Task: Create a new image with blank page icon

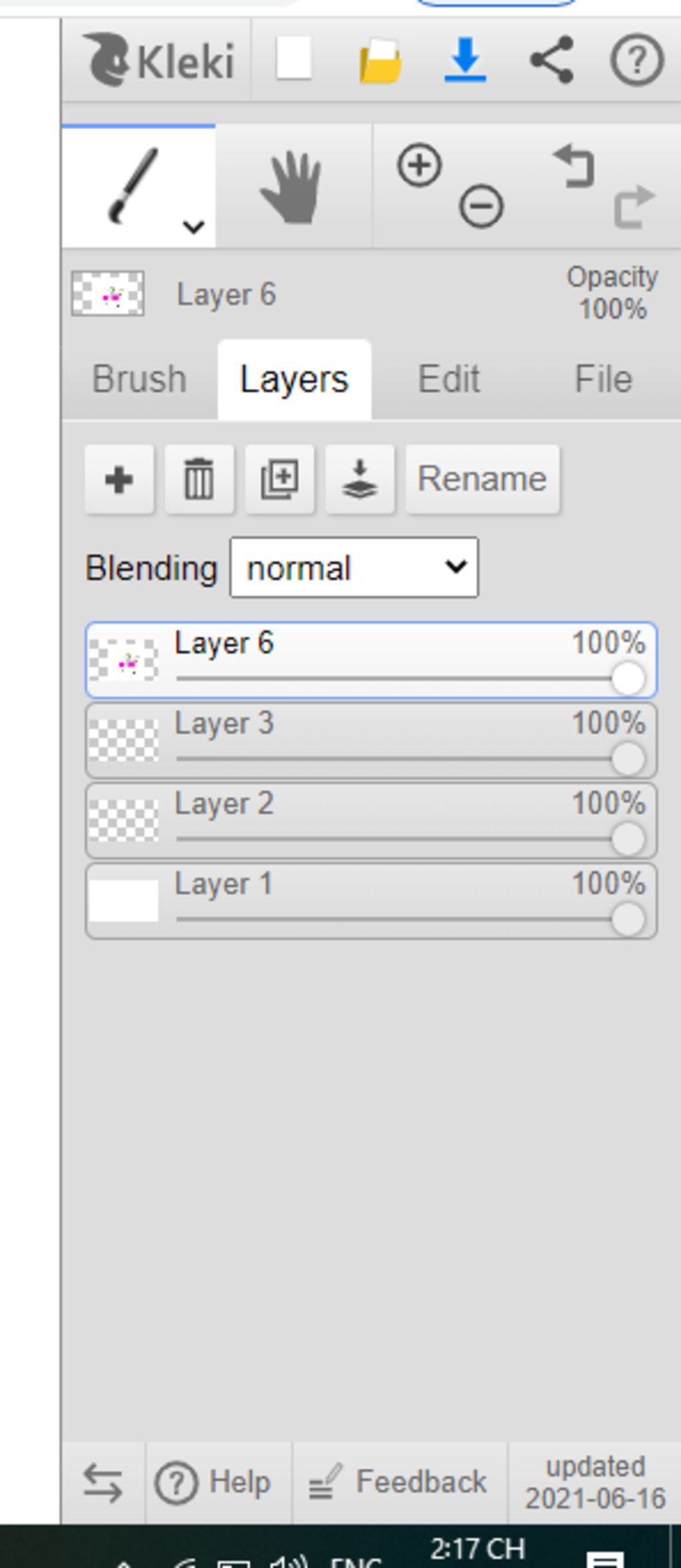Action: (x=294, y=59)
